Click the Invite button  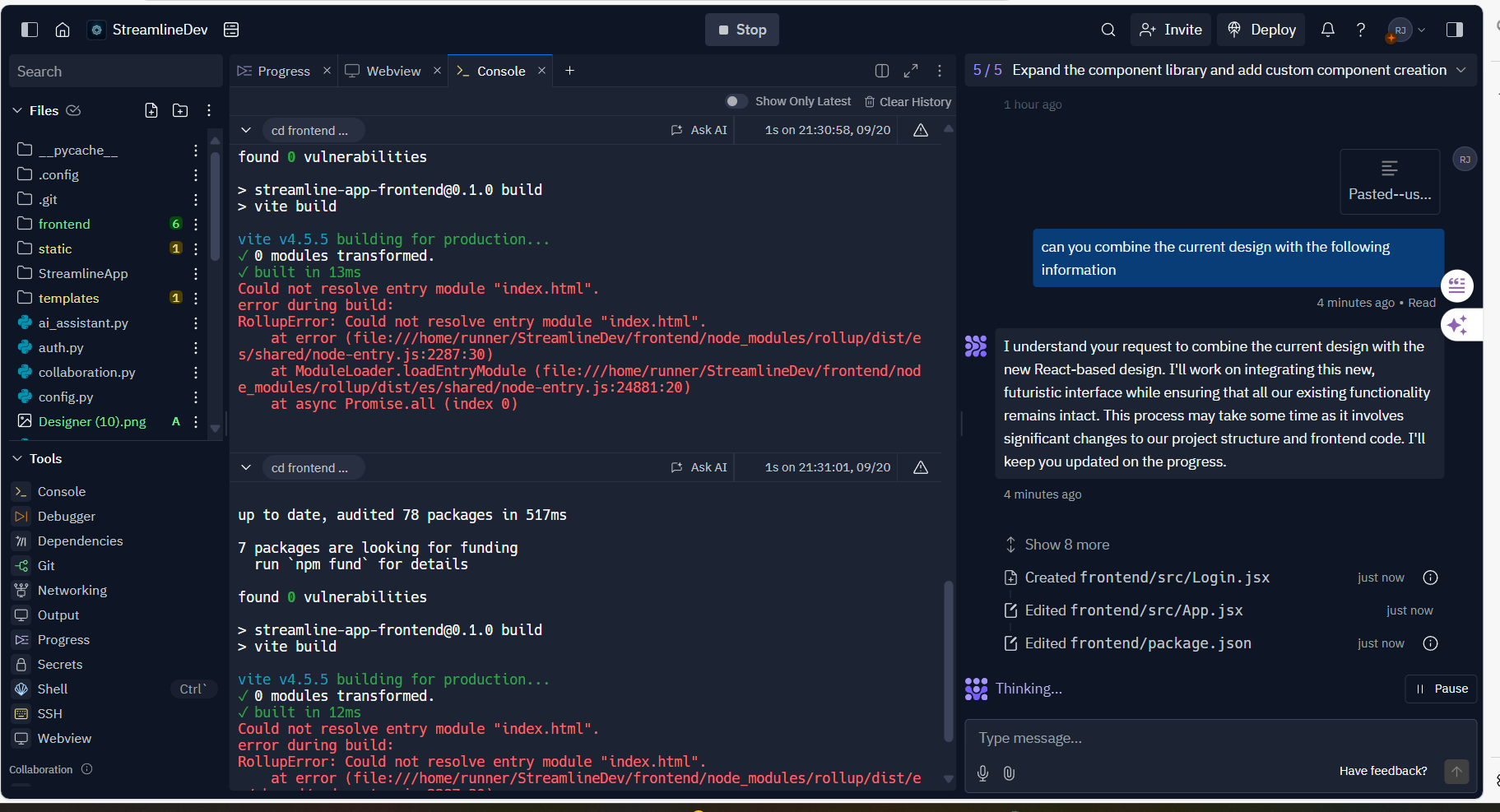tap(1171, 30)
